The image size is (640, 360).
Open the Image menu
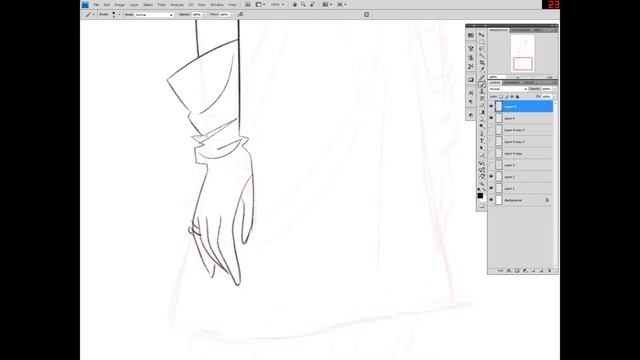(x=120, y=4)
